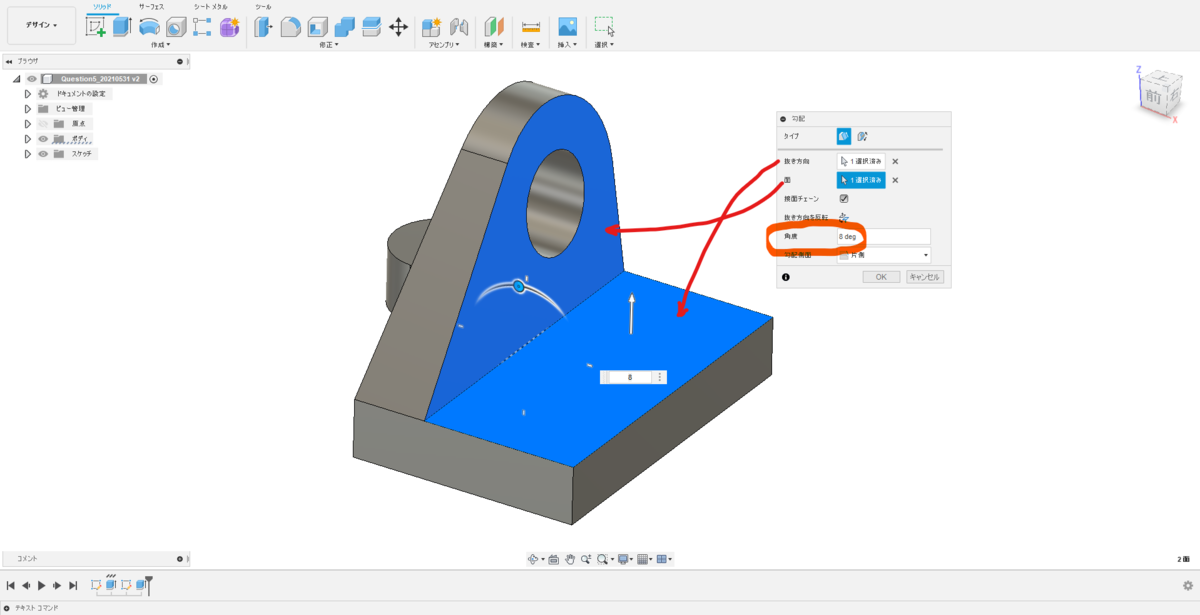
Task: Click the angle input field 8 deg
Action: click(x=884, y=237)
